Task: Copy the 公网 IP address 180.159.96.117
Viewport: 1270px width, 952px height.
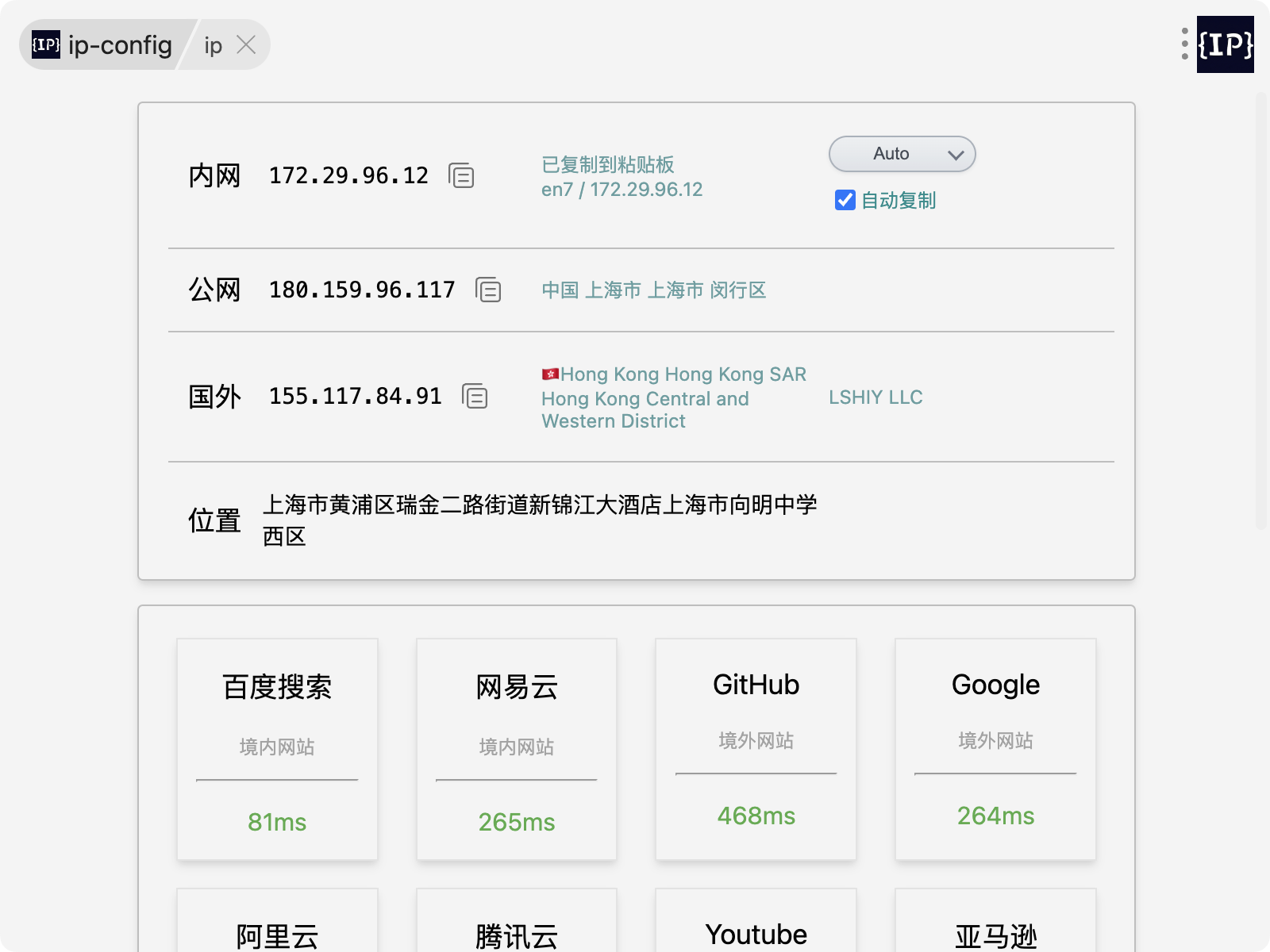Action: pos(488,290)
